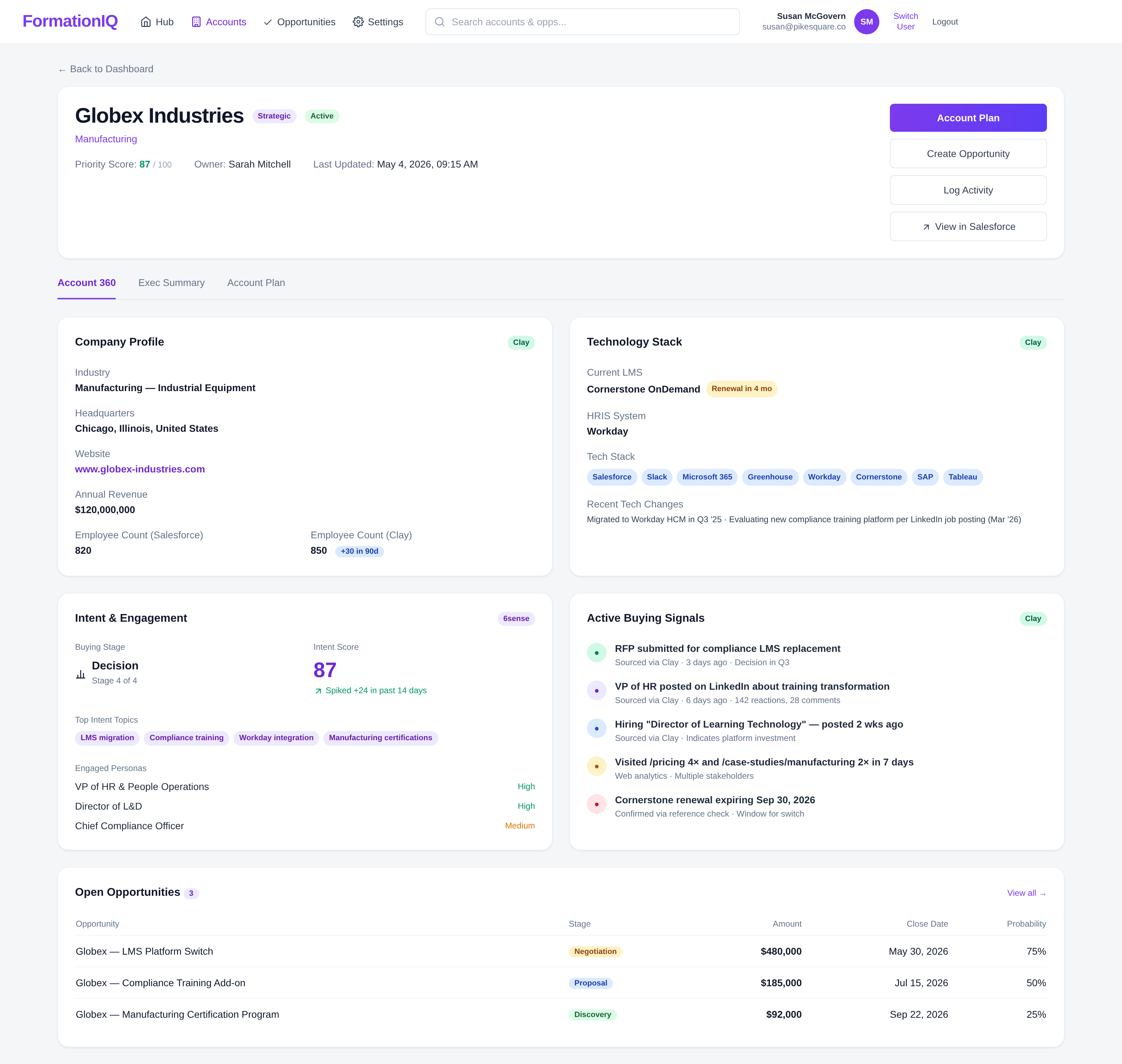The image size is (1122, 1064).
Task: Click View all opportunities link
Action: pyautogui.click(x=1026, y=893)
